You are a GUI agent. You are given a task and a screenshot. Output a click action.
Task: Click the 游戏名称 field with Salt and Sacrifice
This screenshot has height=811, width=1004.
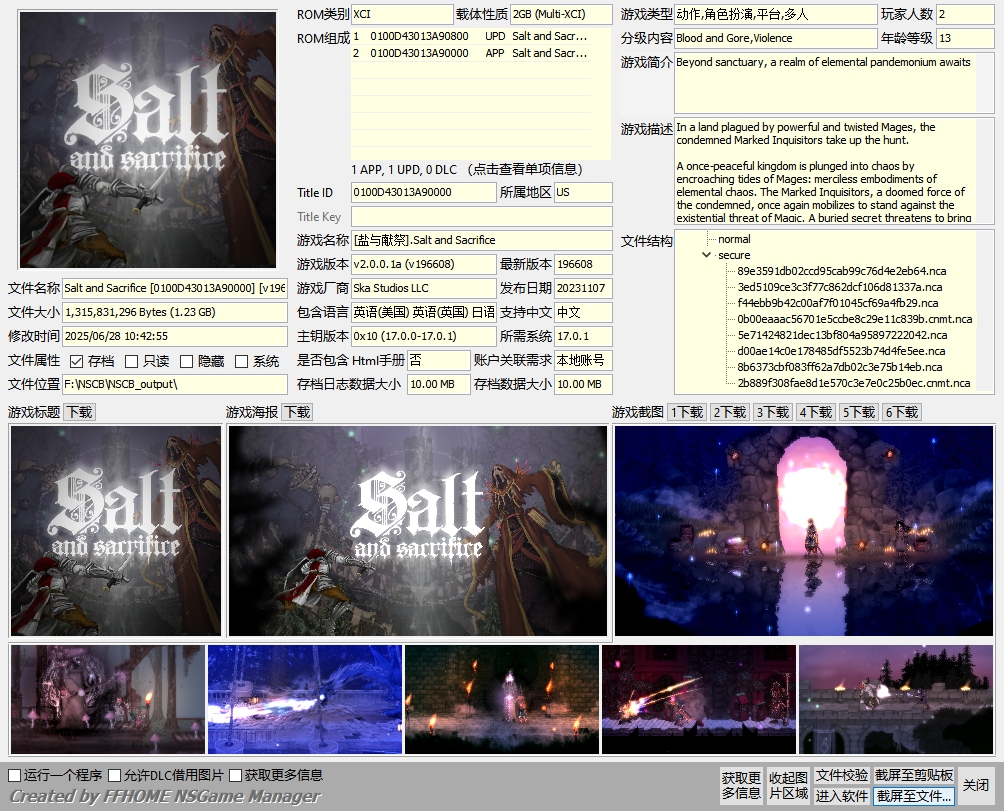click(482, 240)
